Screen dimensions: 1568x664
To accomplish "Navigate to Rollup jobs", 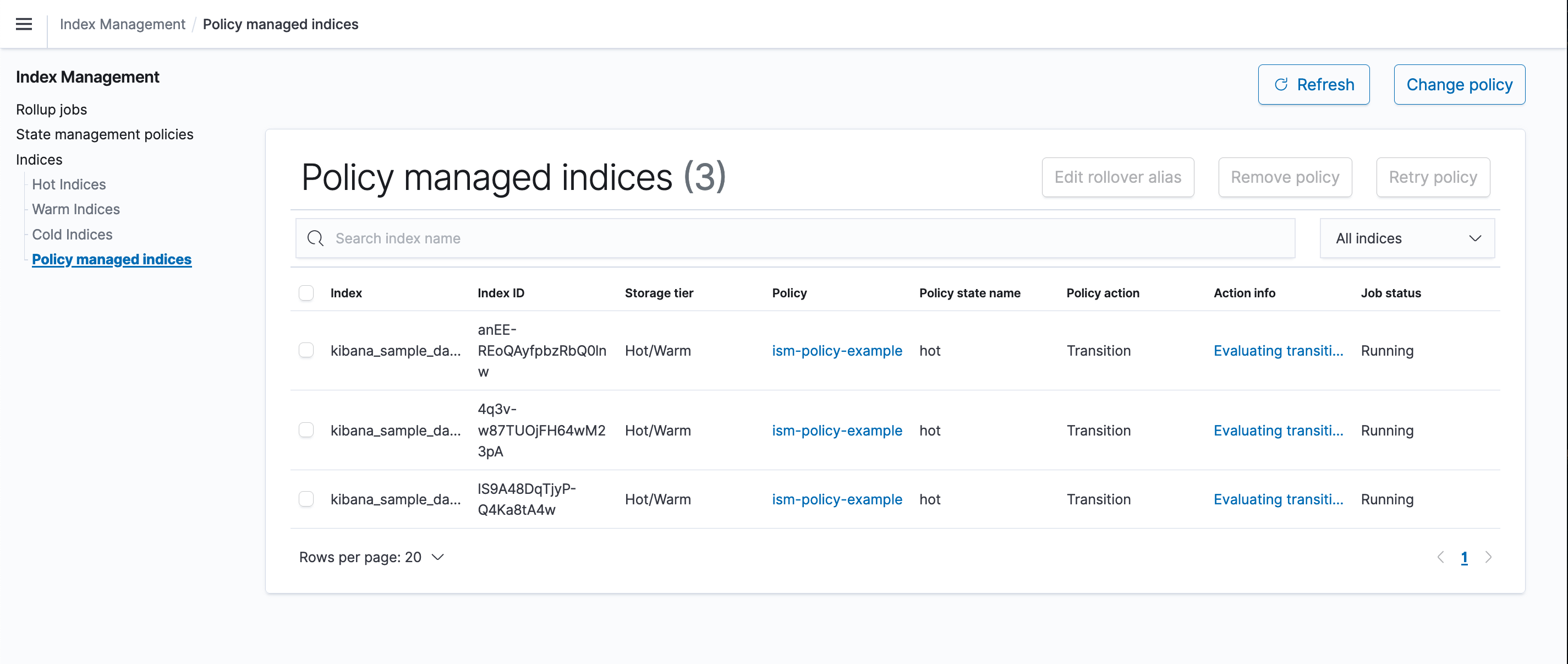I will coord(52,110).
